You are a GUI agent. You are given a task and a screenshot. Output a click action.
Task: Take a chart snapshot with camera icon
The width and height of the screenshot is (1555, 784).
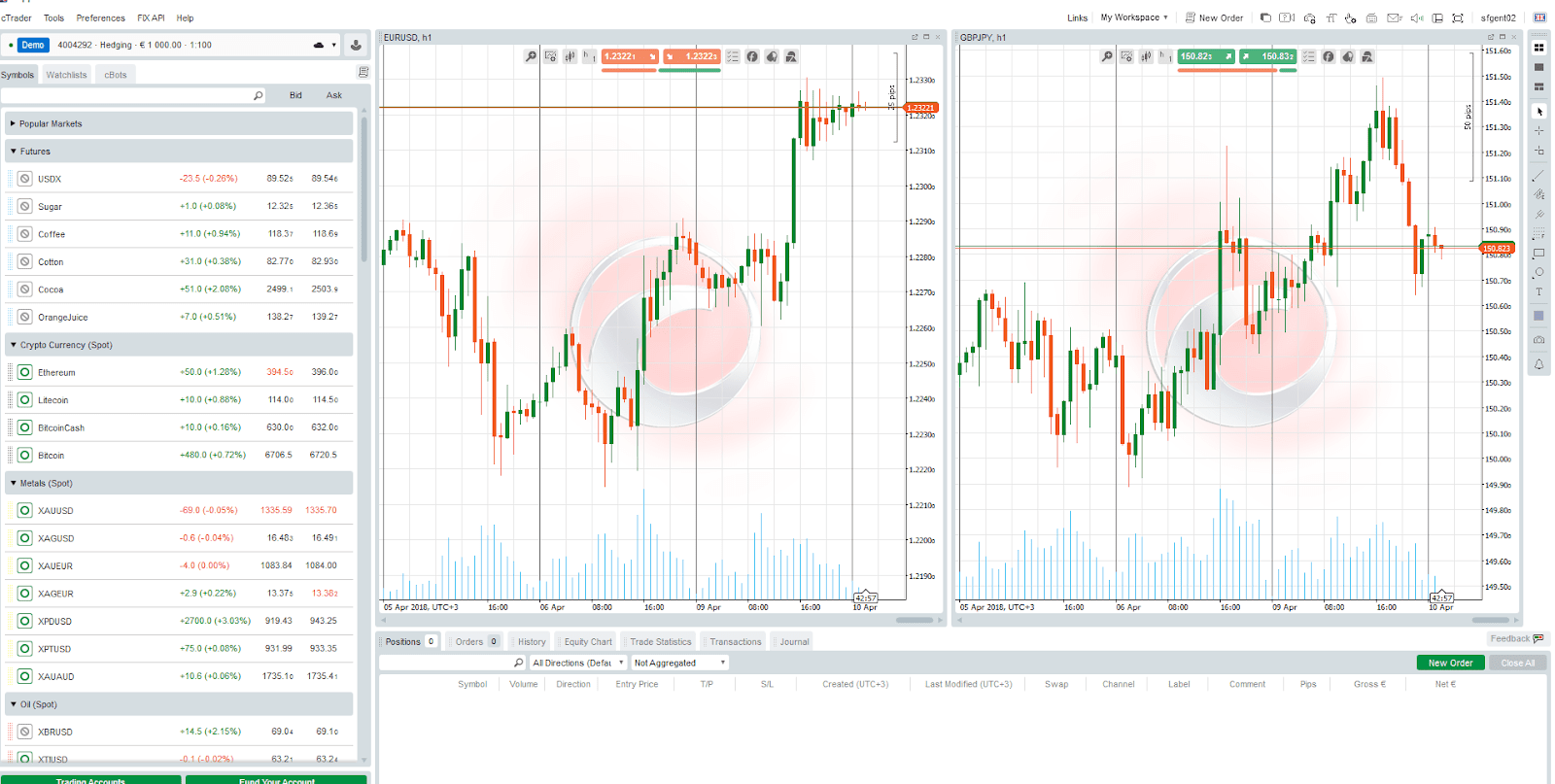click(x=1538, y=340)
